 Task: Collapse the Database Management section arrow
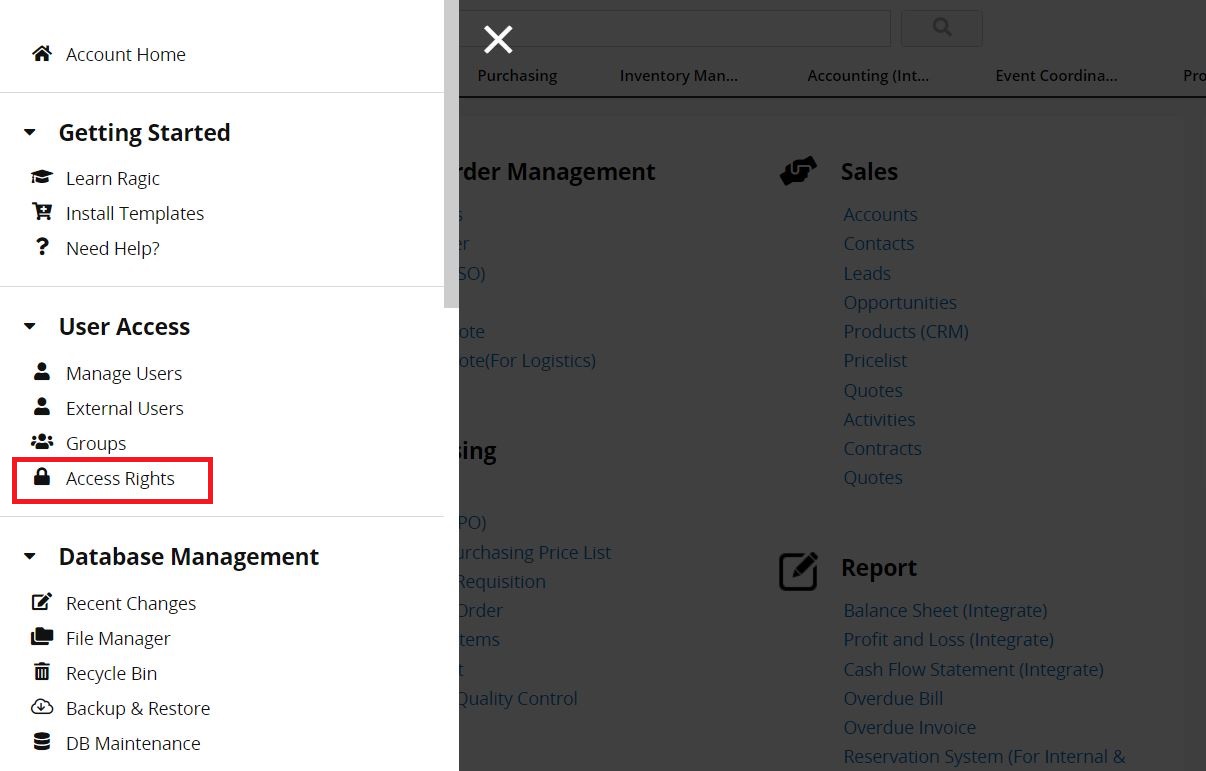tap(30, 557)
